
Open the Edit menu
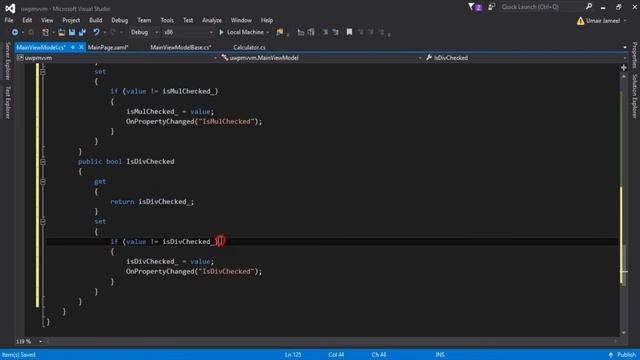(27, 20)
